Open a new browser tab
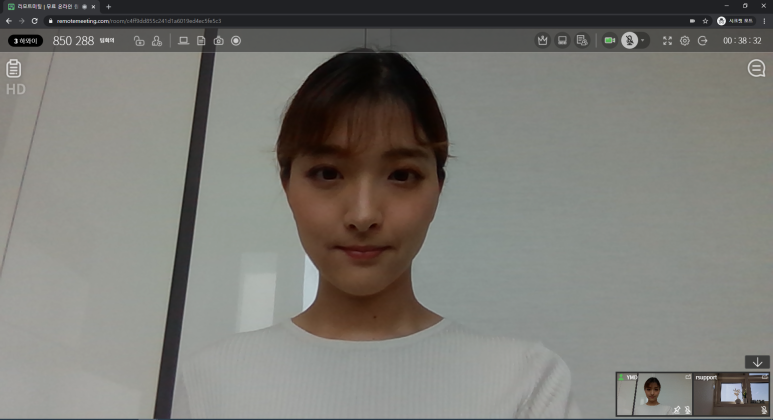The width and height of the screenshot is (773, 420). [x=108, y=6]
